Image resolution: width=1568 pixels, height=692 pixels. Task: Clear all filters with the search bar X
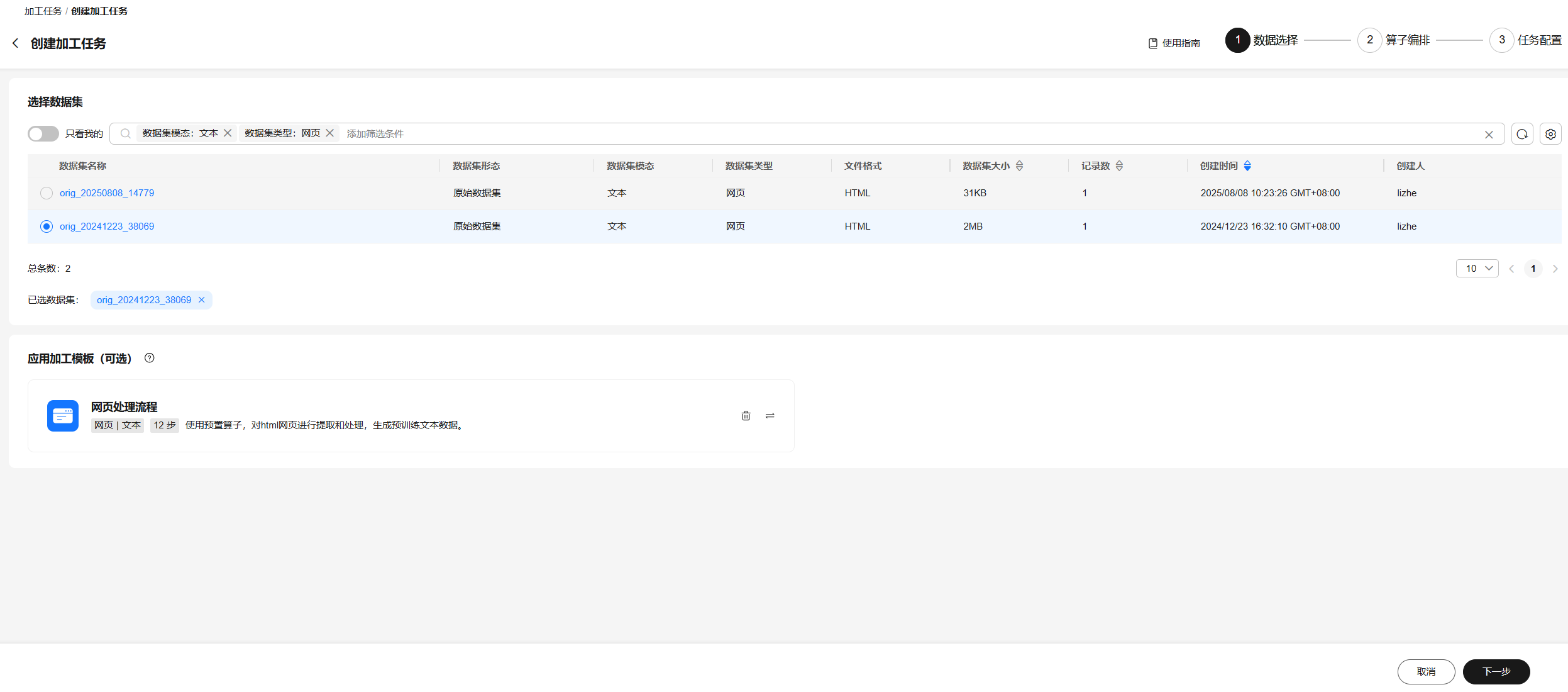pos(1489,135)
